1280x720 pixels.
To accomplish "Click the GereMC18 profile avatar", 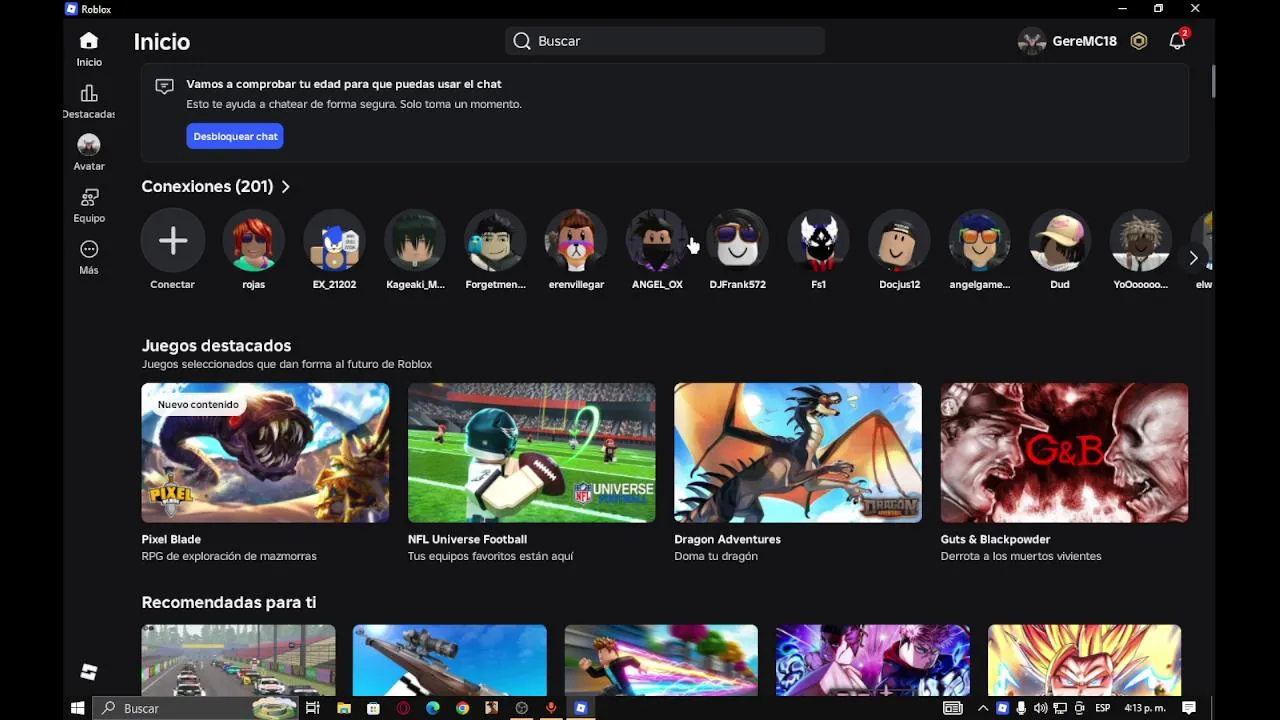I will coord(1032,41).
